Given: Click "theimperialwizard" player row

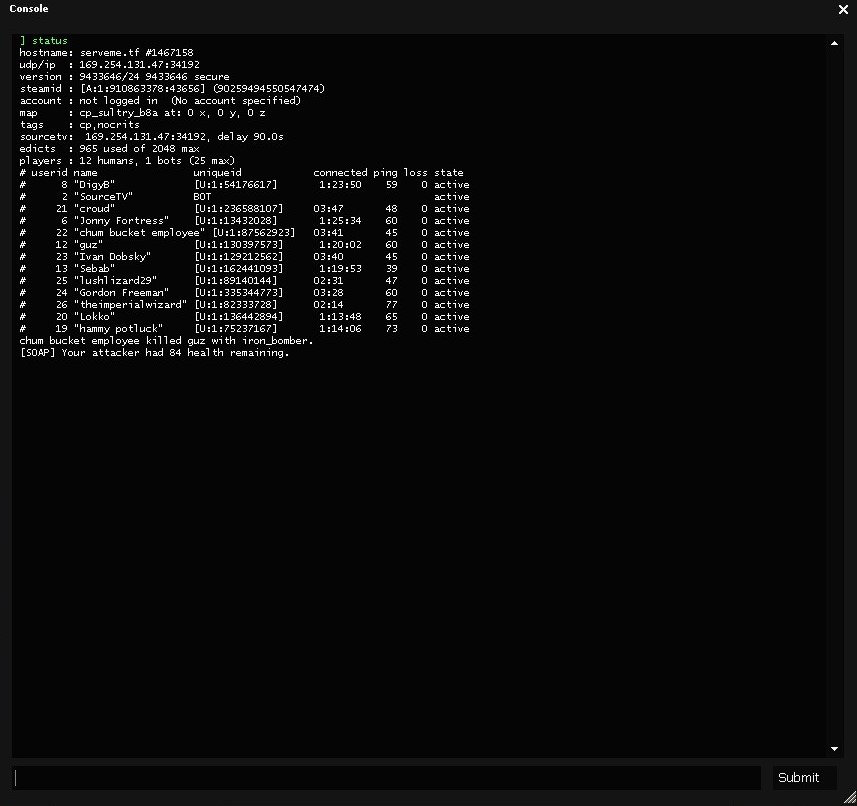Looking at the screenshot, I should pos(130,305).
